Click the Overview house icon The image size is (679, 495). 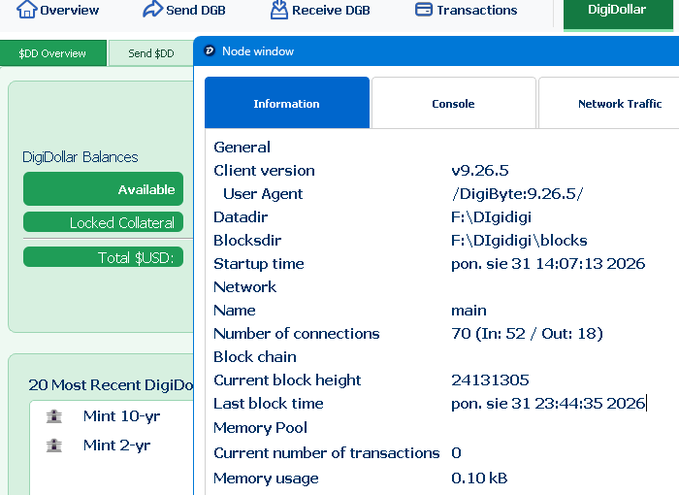26,9
